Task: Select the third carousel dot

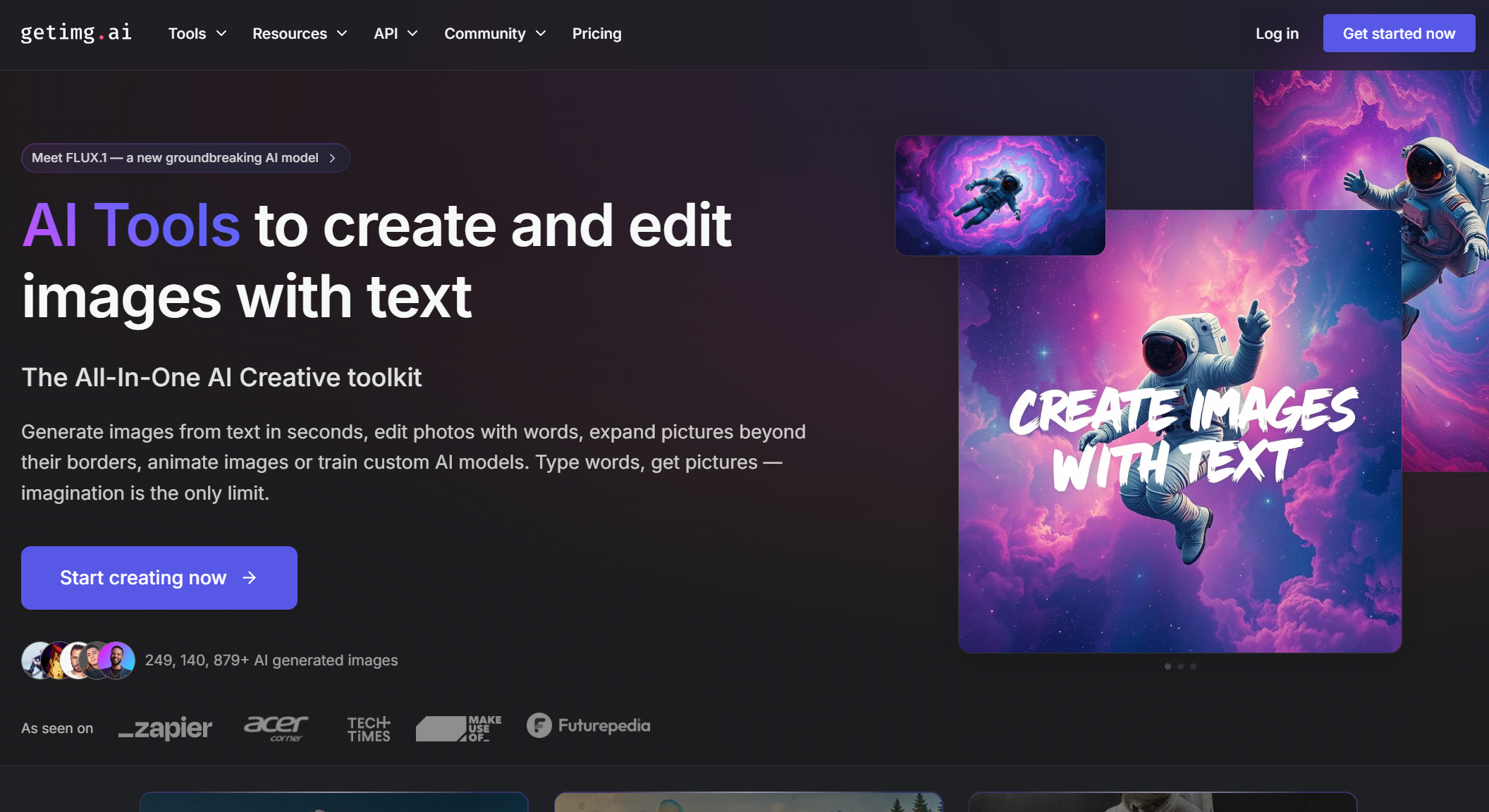Action: (x=1193, y=666)
